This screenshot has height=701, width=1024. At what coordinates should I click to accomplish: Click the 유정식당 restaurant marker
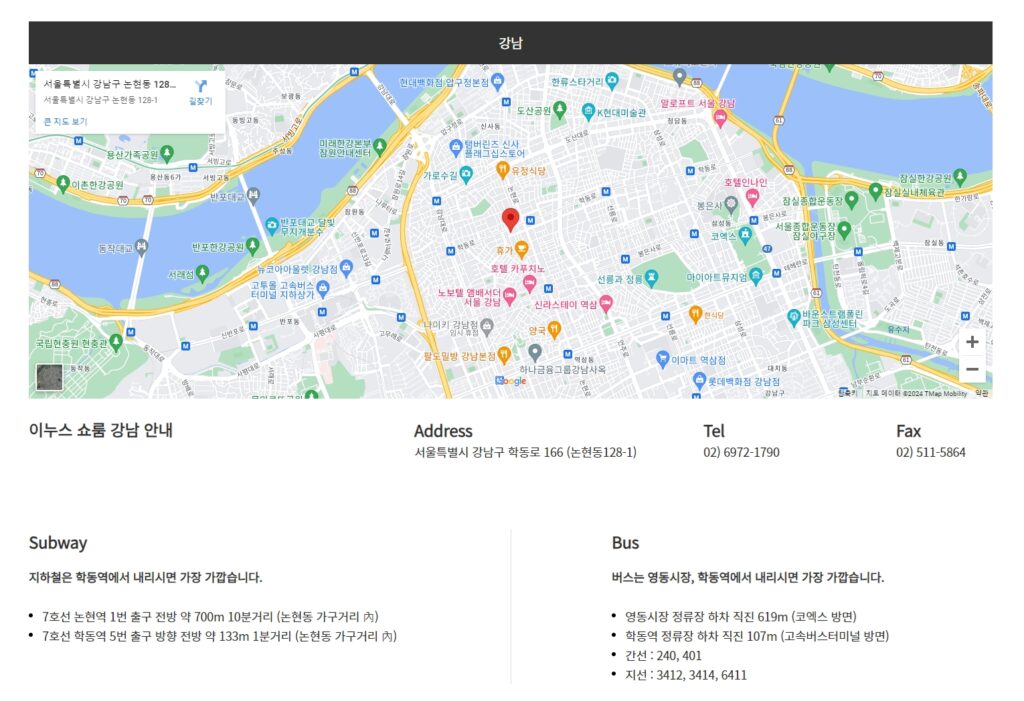click(x=501, y=169)
